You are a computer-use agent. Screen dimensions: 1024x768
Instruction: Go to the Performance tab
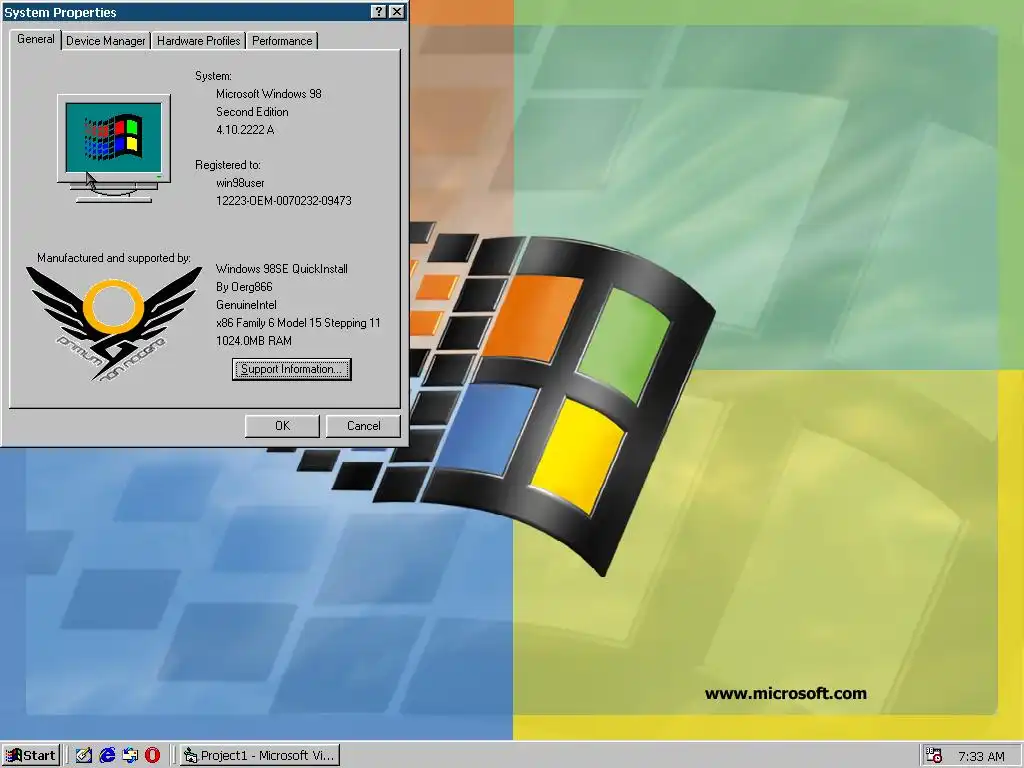click(282, 40)
